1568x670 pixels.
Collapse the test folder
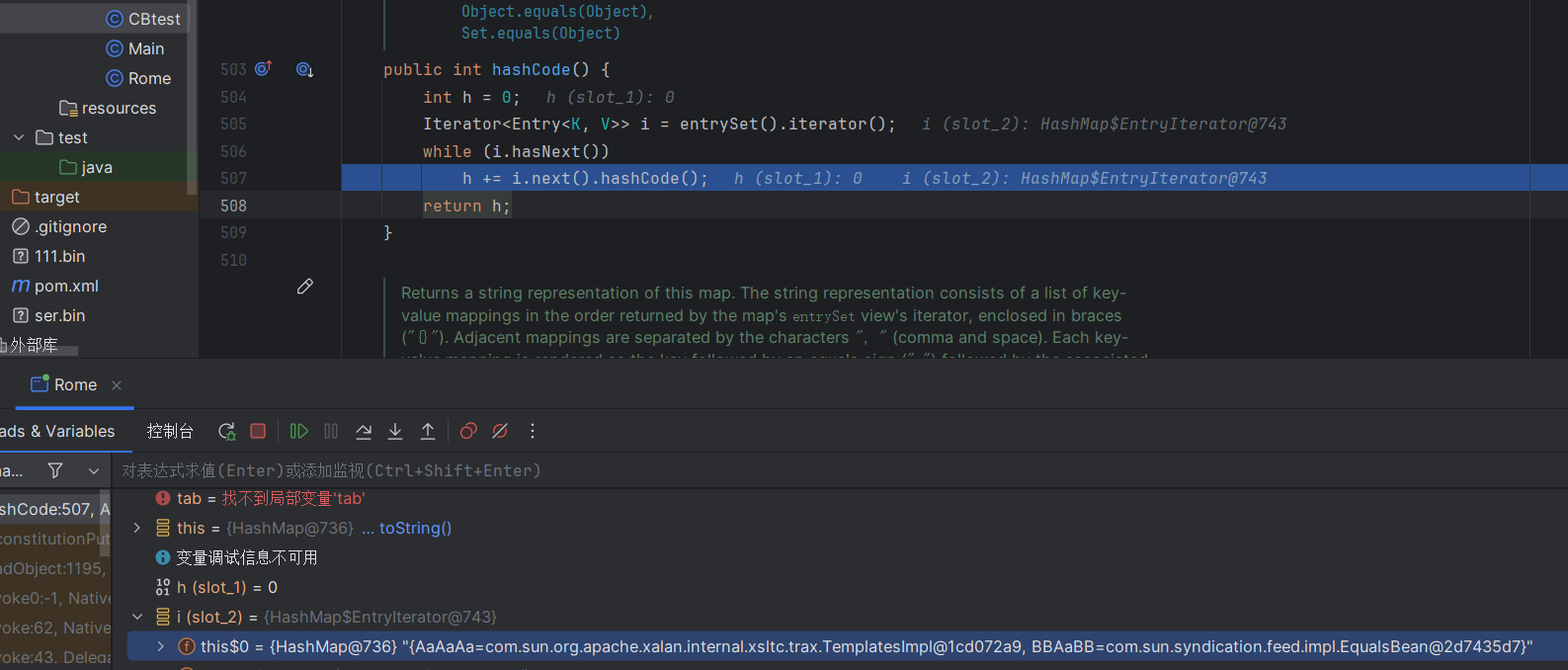click(19, 137)
